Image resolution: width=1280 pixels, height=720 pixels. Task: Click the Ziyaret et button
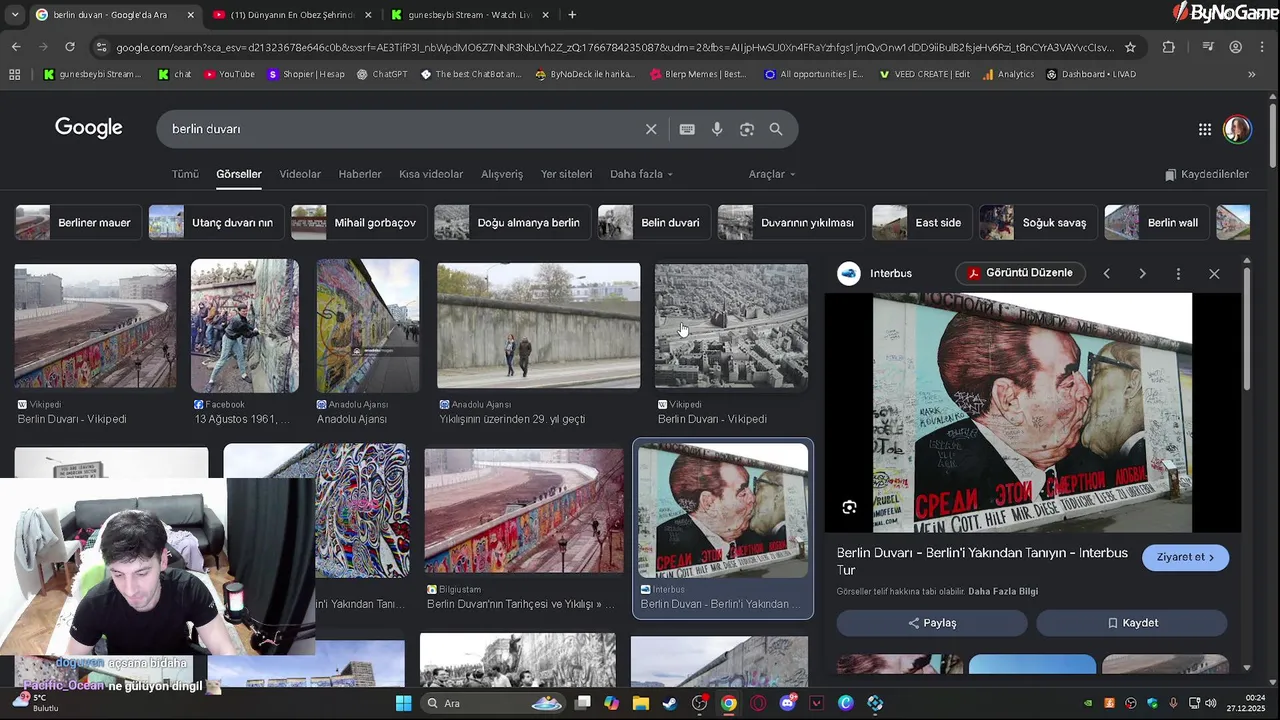coord(1185,558)
